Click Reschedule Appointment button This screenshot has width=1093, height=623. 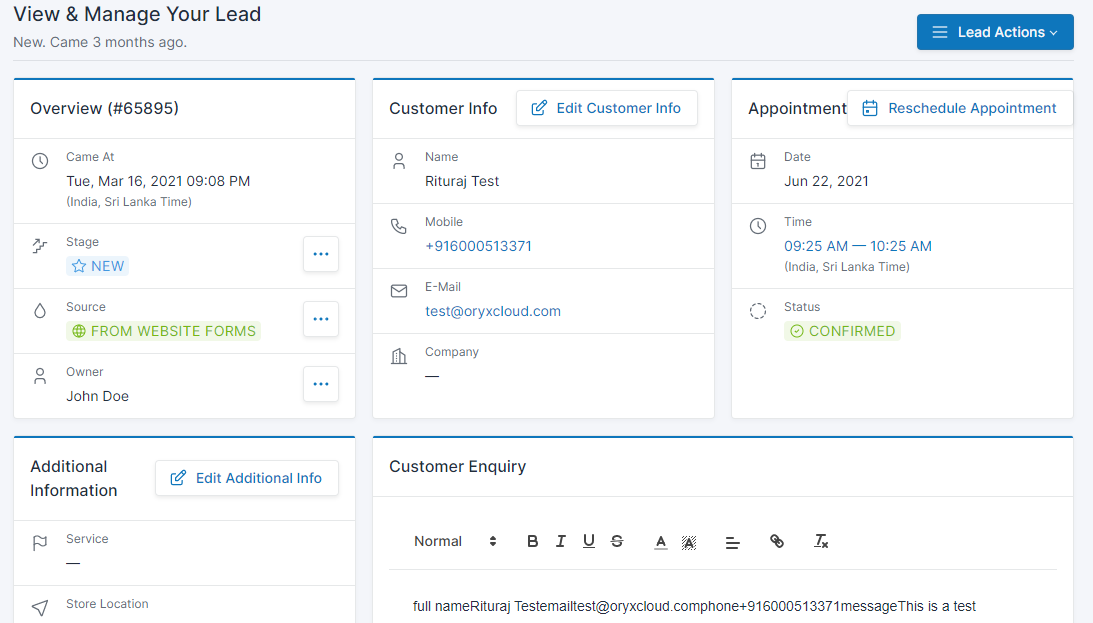tap(960, 108)
